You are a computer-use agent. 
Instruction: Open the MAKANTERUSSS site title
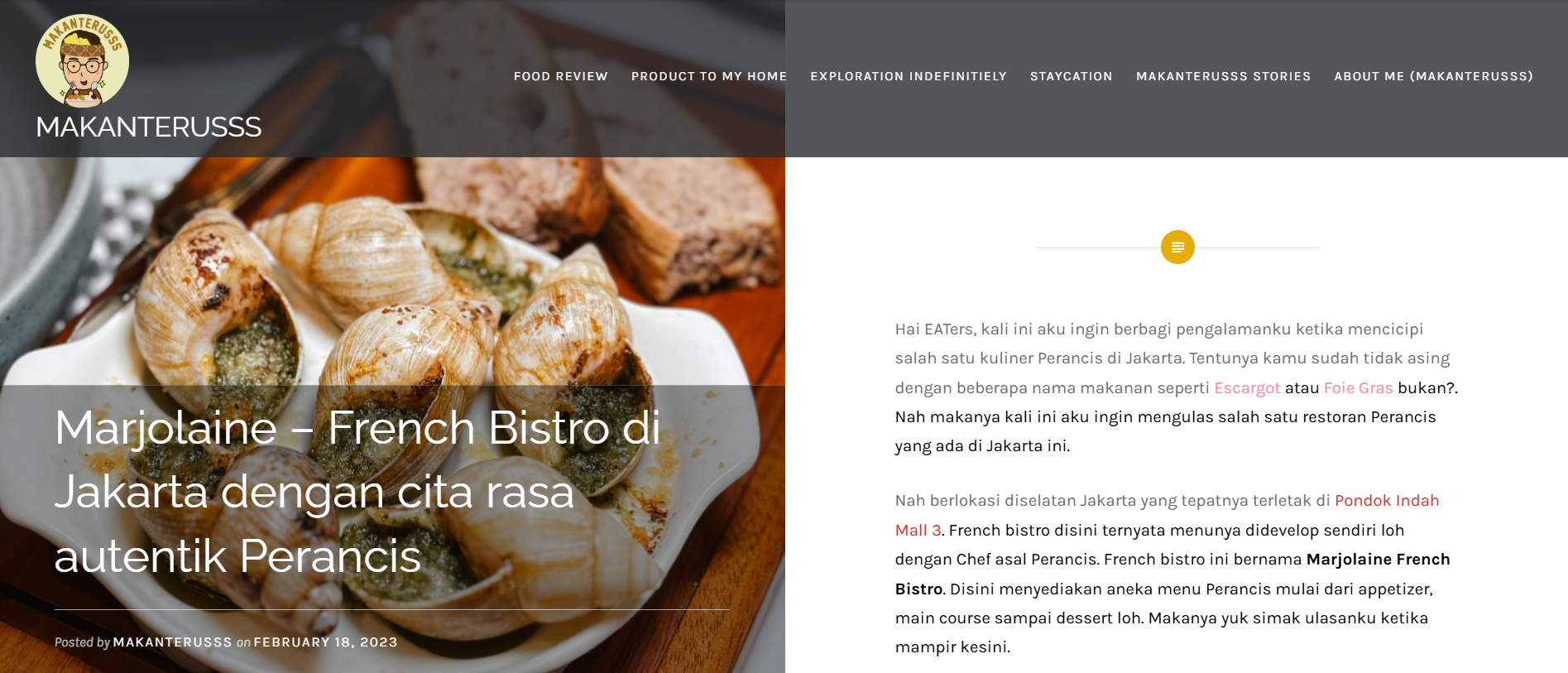tap(149, 127)
